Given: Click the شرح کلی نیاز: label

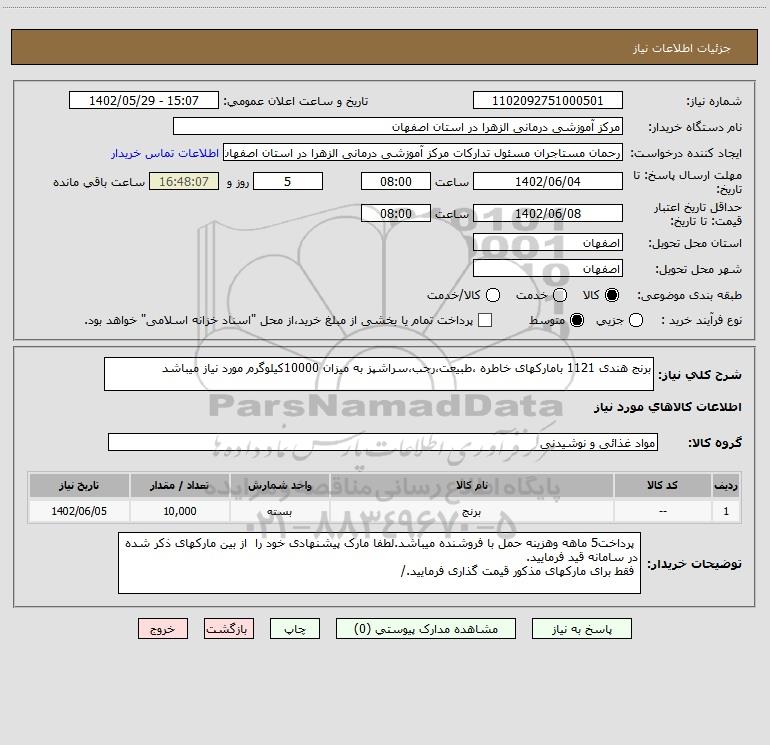Looking at the screenshot, I should 700,375.
